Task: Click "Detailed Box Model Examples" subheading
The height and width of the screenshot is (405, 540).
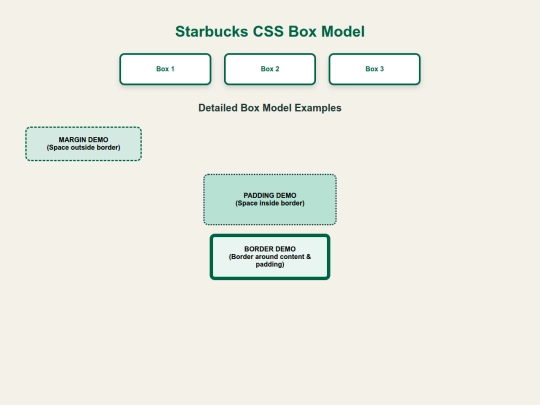Action: pyautogui.click(x=270, y=108)
